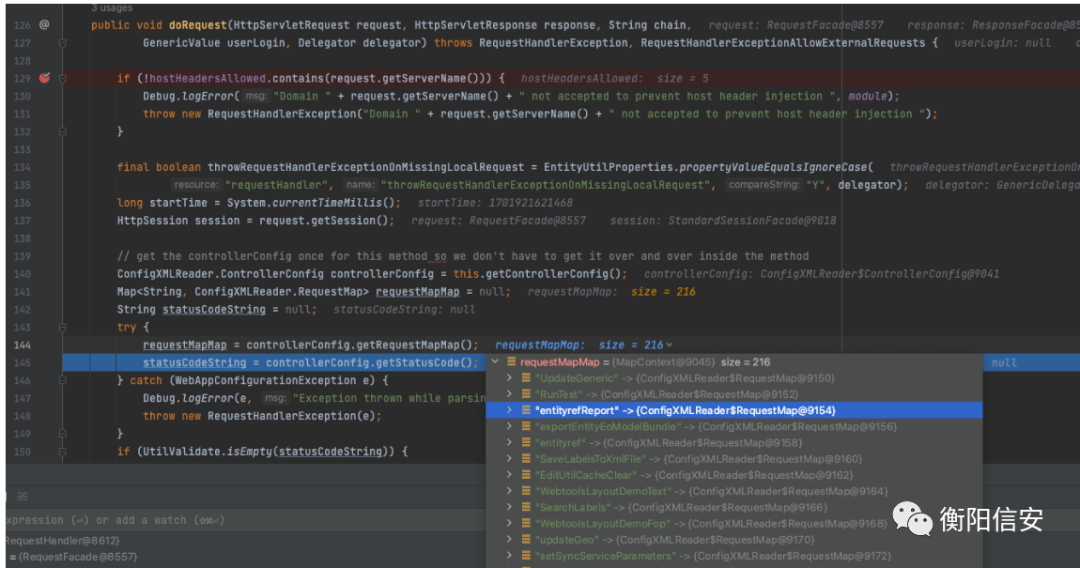This screenshot has height=568, width=1080.
Task: Expand the "EditUtilCacheClear" entry
Action: point(509,475)
